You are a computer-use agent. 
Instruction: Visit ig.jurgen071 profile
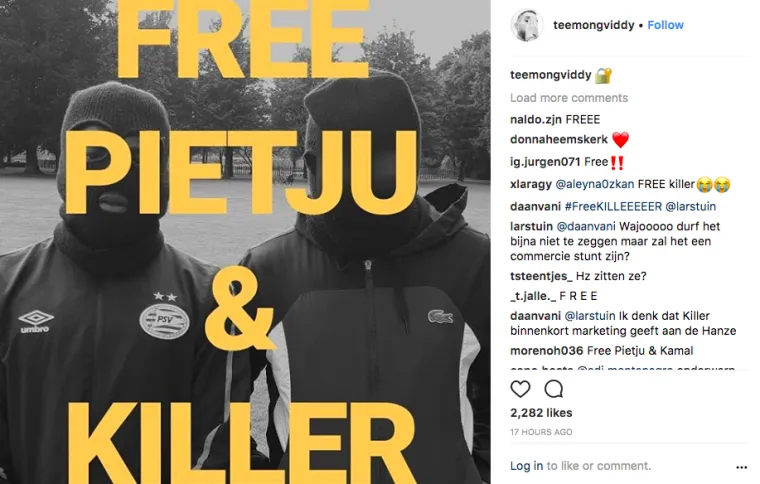tap(545, 162)
